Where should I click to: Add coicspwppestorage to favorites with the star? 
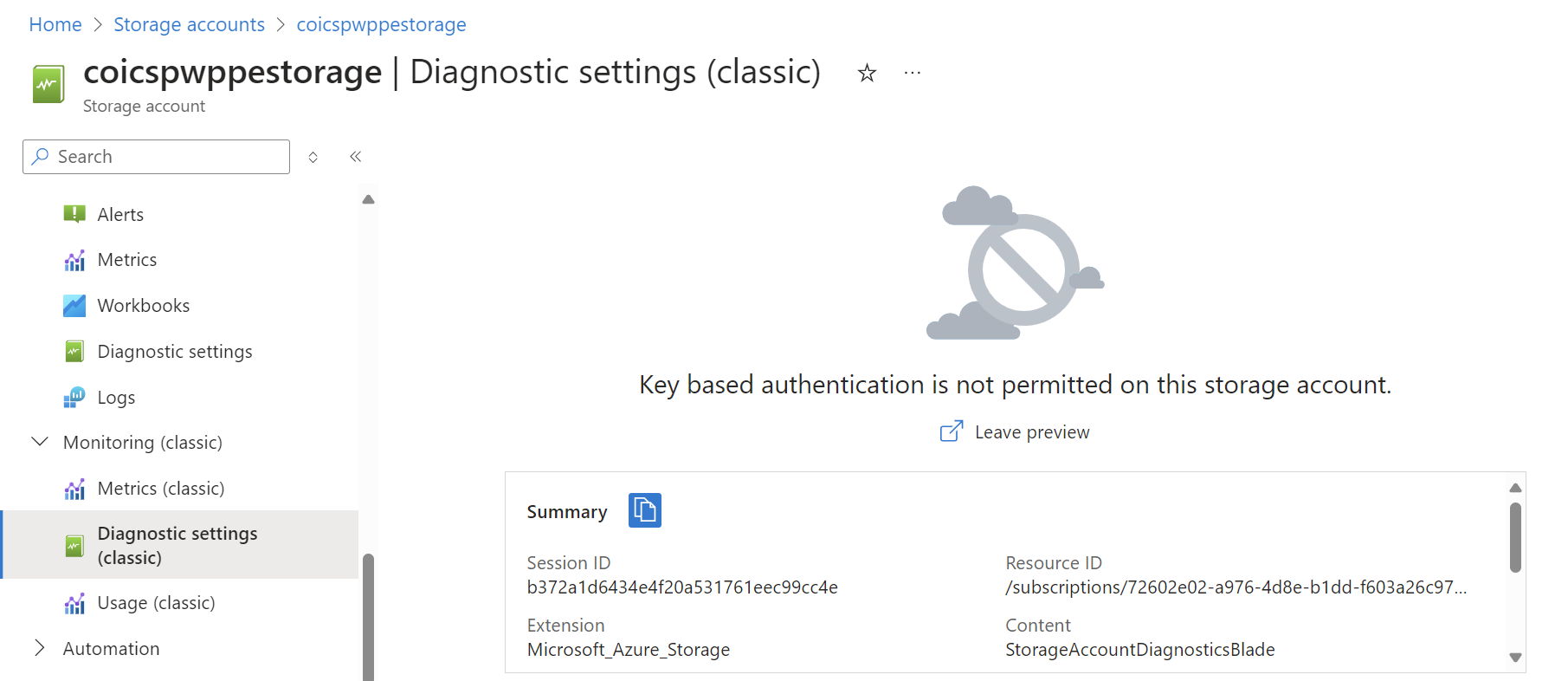[x=866, y=73]
